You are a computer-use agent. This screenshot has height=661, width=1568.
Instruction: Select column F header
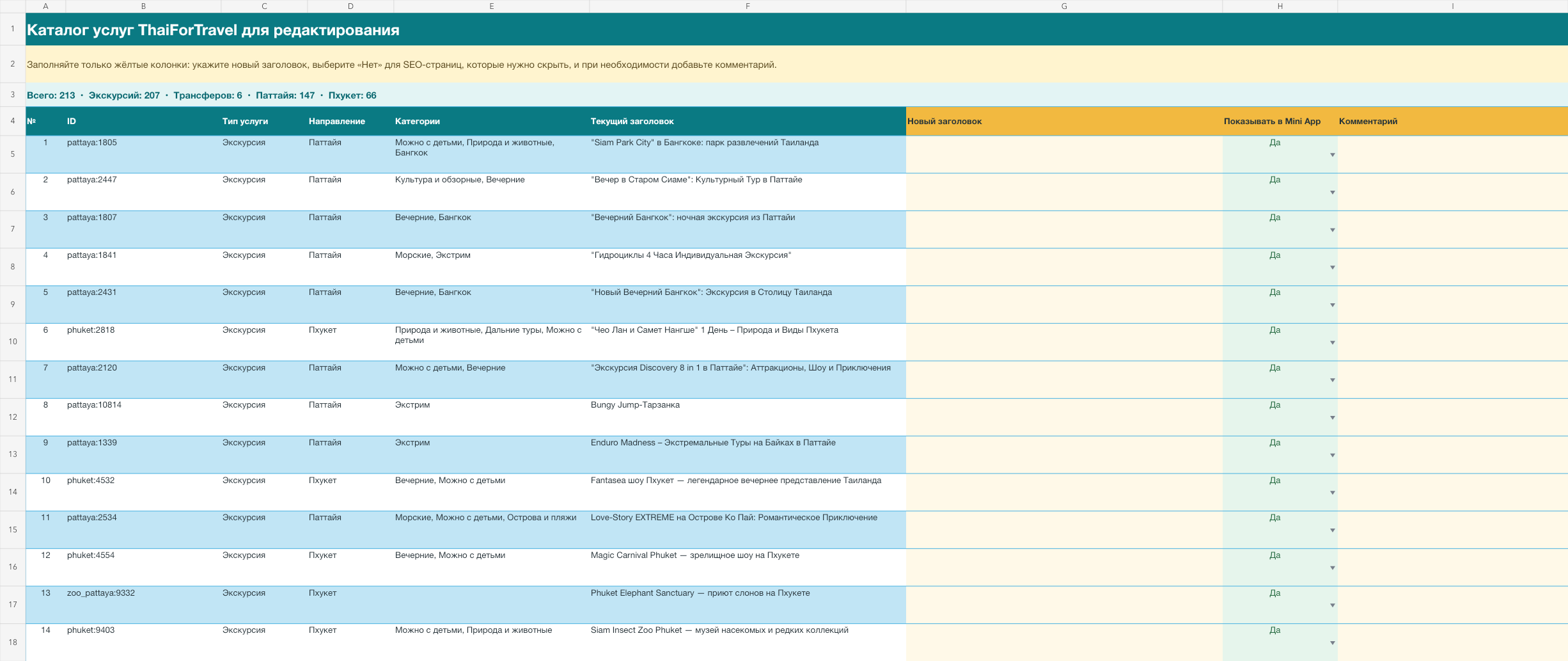point(748,6)
